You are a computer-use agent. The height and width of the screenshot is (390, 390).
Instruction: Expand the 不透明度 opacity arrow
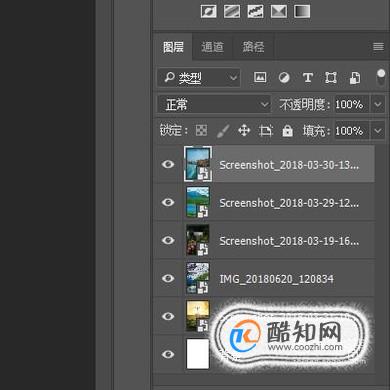pos(378,104)
